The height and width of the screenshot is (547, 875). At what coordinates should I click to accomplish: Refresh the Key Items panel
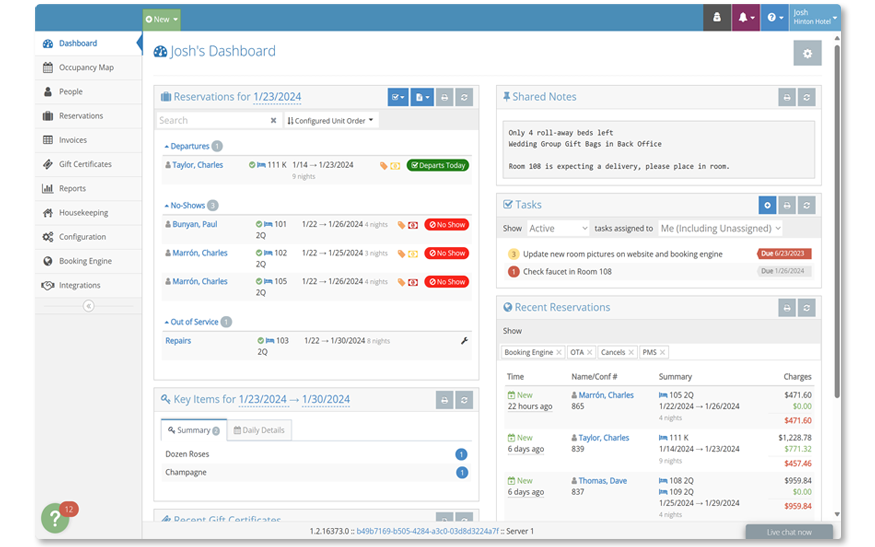pos(464,400)
